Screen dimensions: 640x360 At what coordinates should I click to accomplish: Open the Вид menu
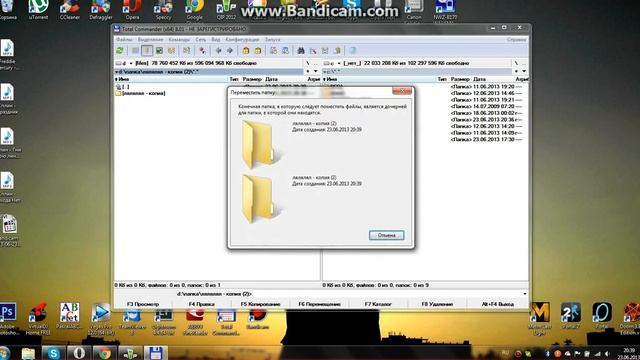[x=216, y=40]
